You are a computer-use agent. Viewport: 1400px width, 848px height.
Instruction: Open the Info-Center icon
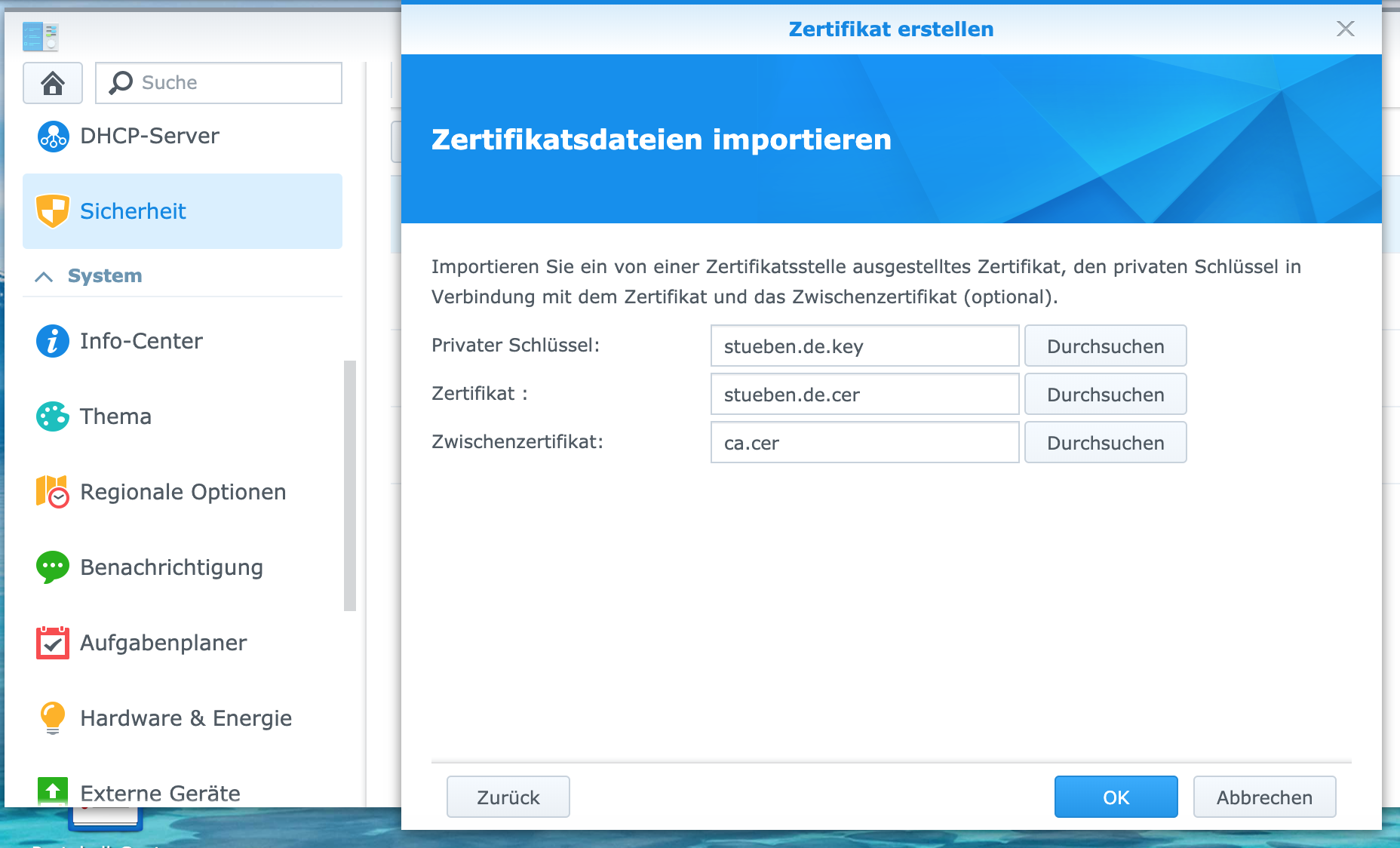(x=53, y=341)
